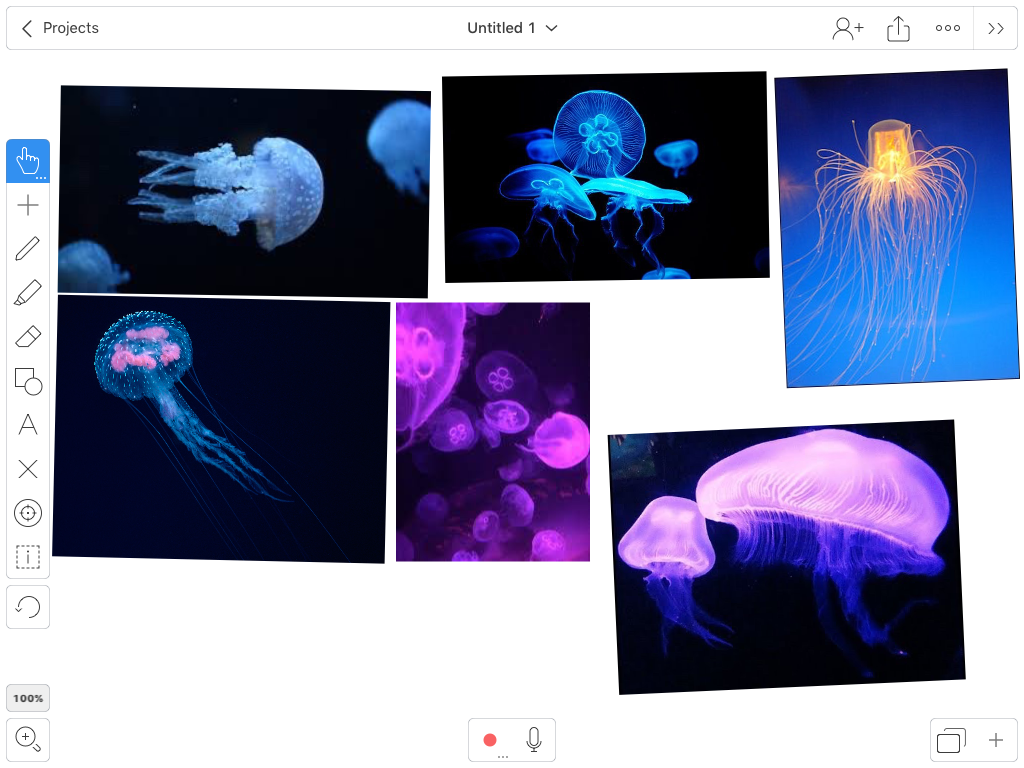Collapse the toolbar with double chevron
The height and width of the screenshot is (768, 1024).
click(x=995, y=28)
